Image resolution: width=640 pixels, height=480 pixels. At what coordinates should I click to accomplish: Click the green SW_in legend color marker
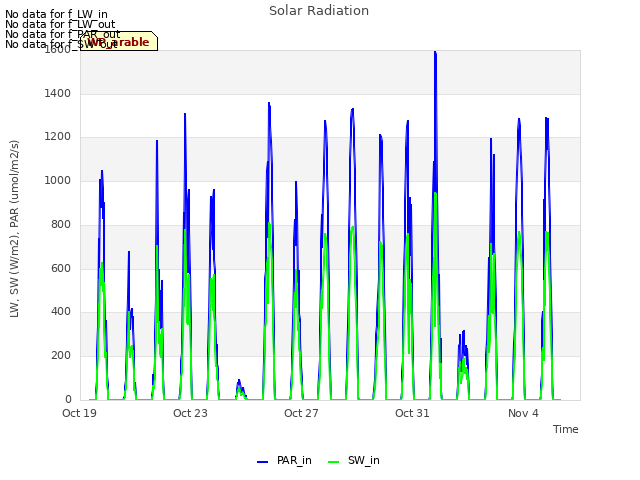coord(333,462)
